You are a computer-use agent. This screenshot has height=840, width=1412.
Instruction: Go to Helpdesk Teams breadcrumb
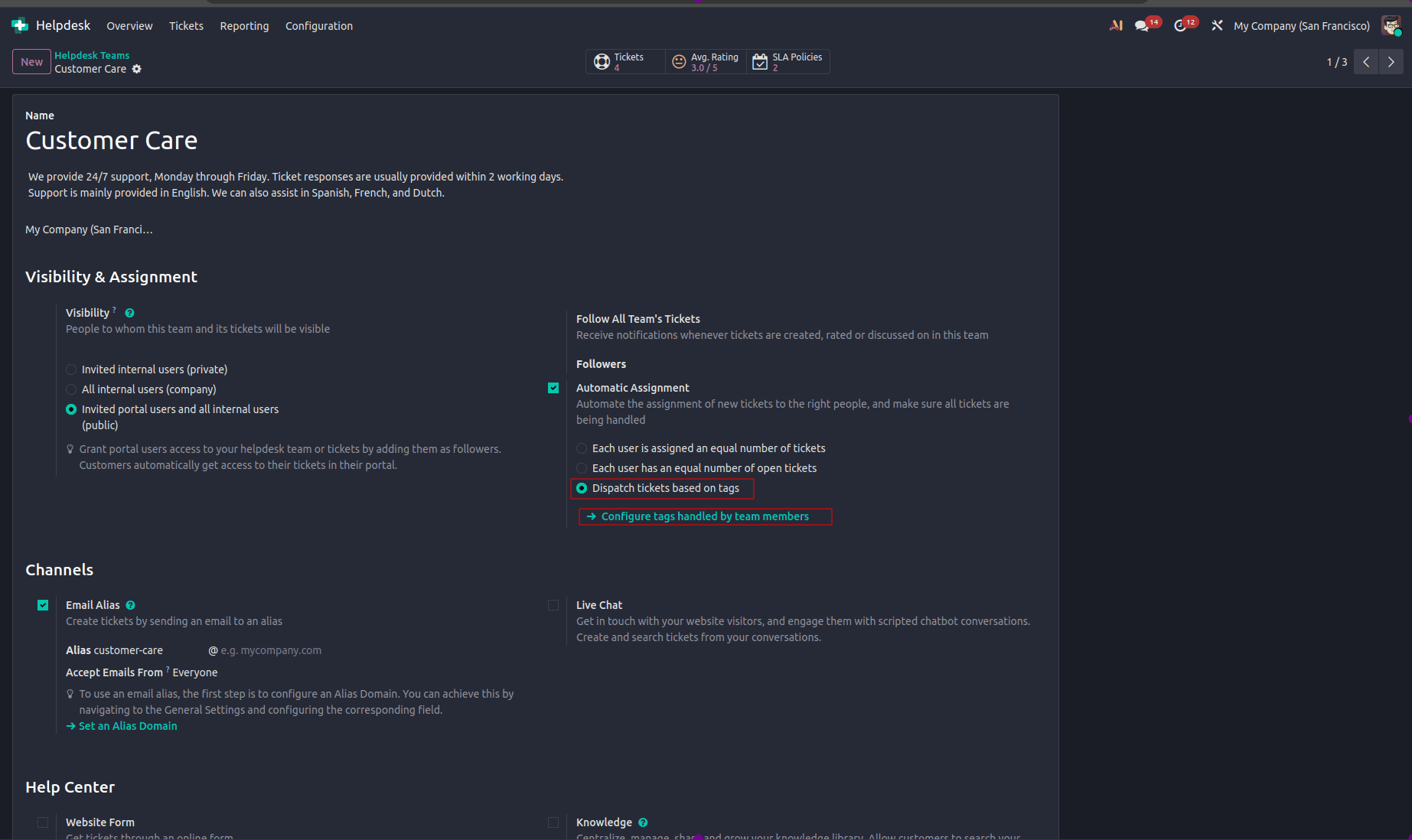tap(92, 55)
